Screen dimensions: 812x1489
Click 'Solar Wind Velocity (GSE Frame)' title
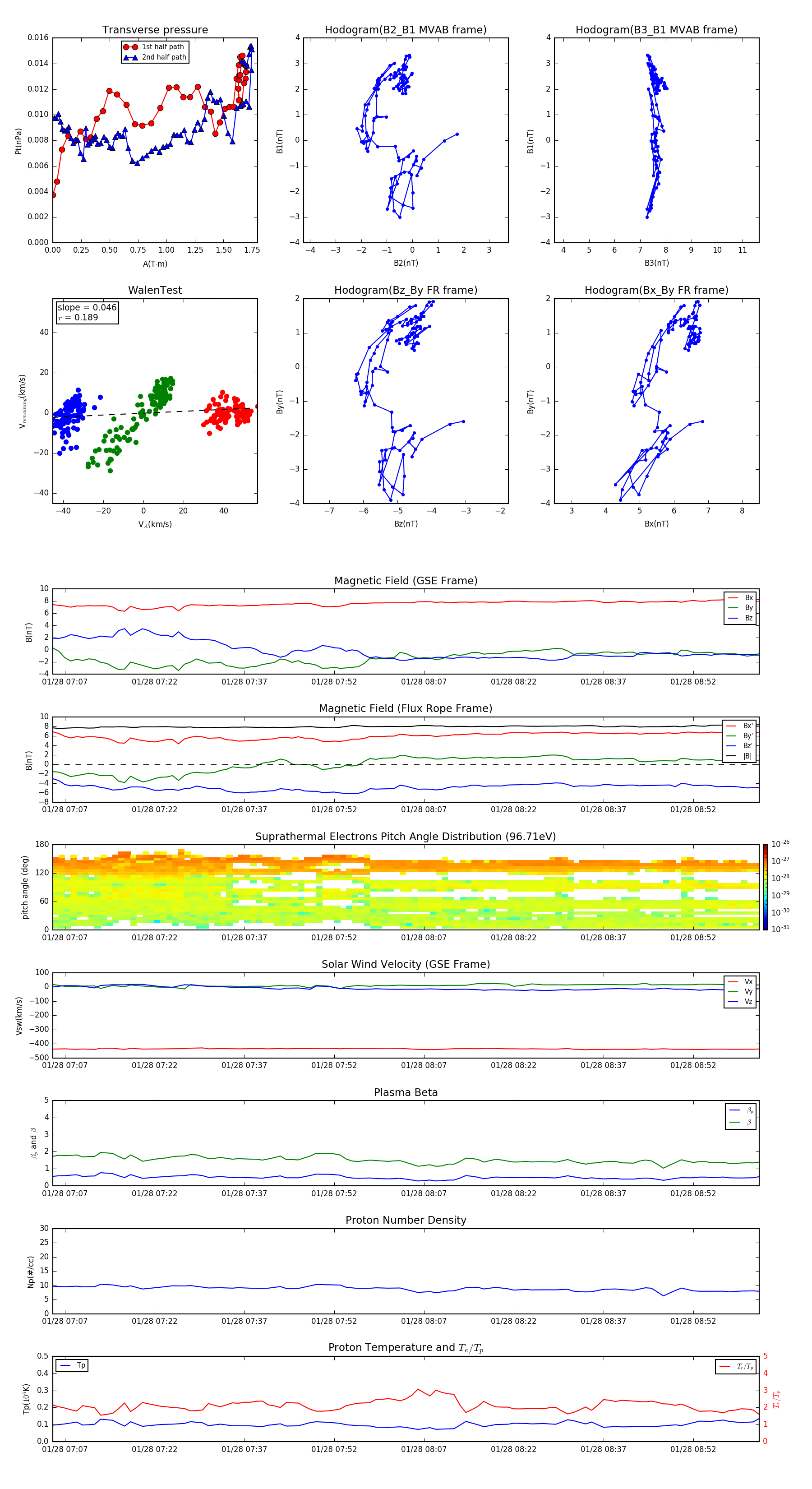[x=406, y=964]
